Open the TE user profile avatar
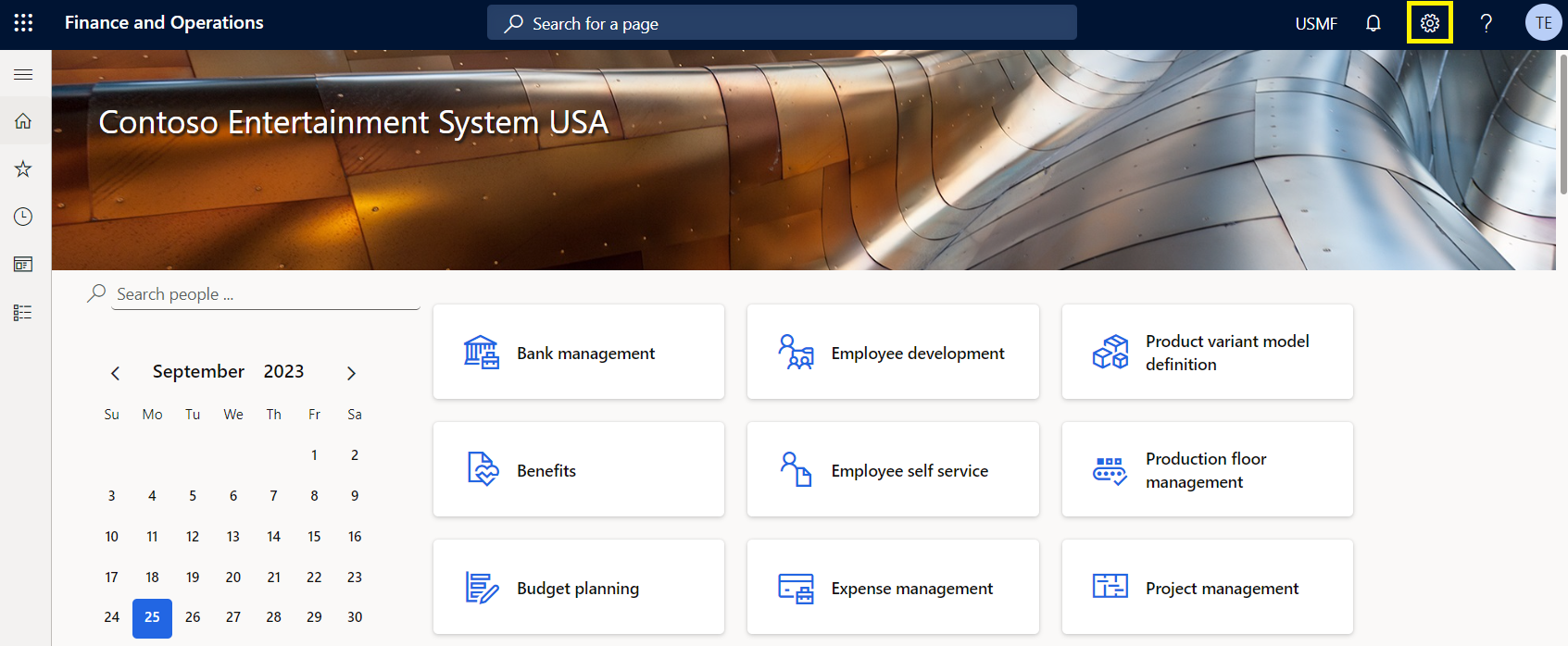The image size is (1568, 646). [x=1543, y=23]
